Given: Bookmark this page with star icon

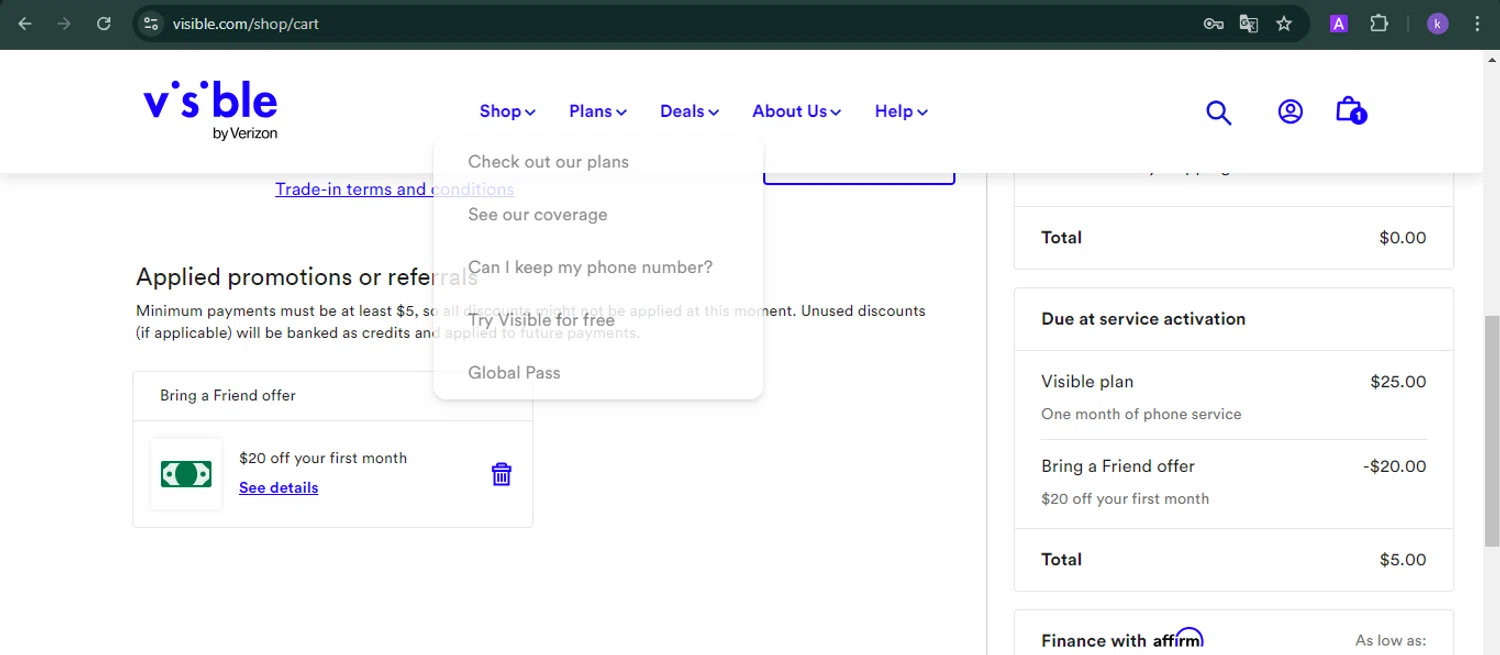Looking at the screenshot, I should 1284,24.
